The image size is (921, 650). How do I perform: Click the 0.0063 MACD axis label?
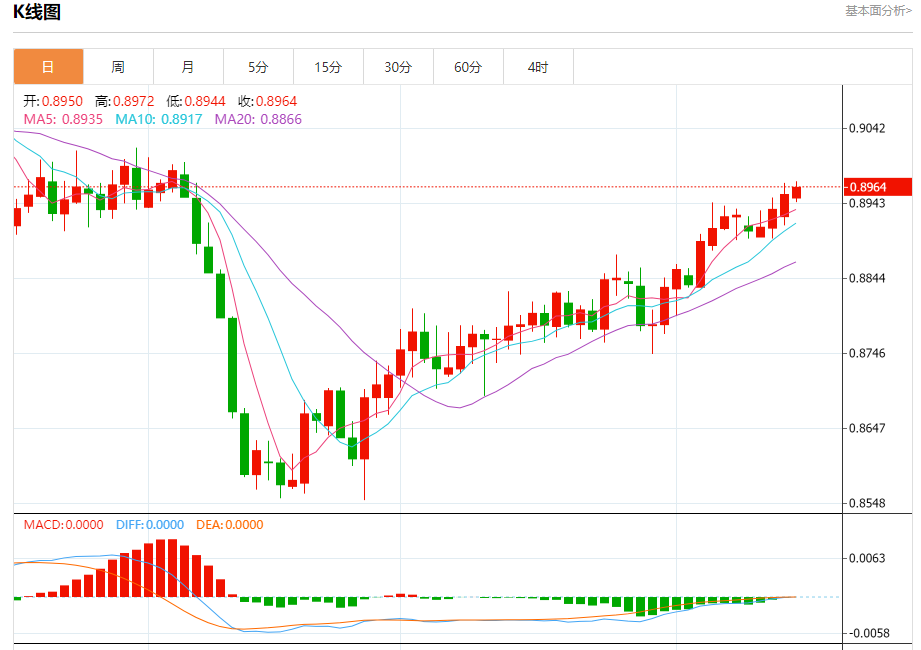tap(867, 558)
